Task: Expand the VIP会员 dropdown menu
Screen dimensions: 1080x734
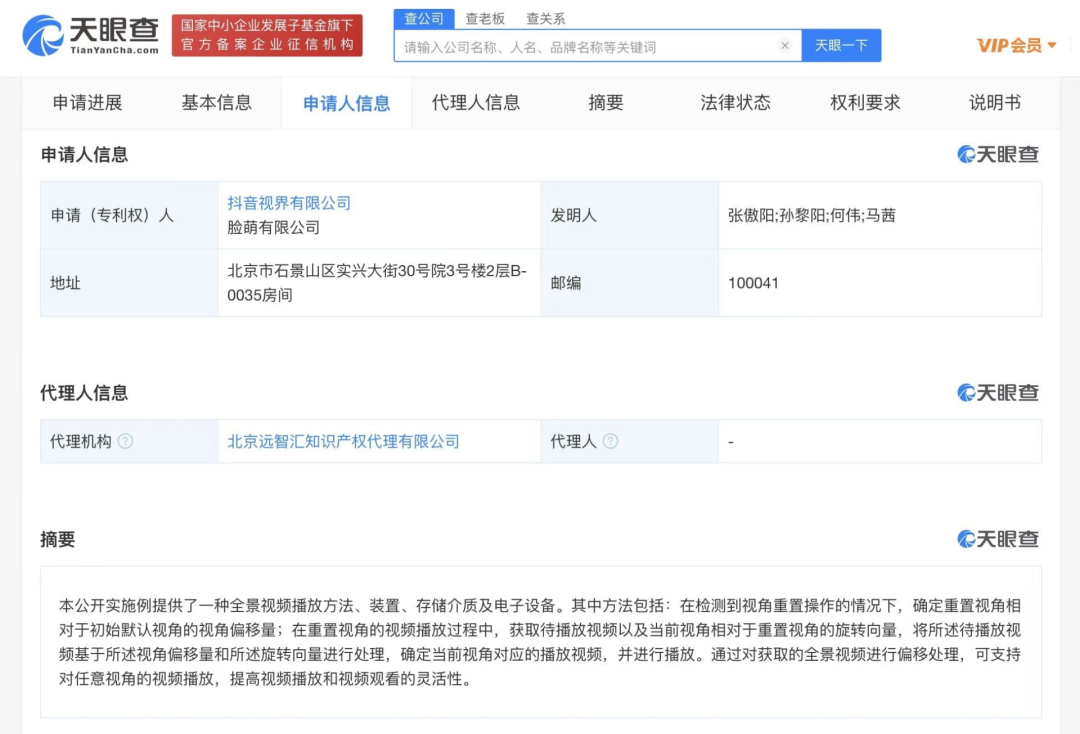Action: (x=1014, y=44)
